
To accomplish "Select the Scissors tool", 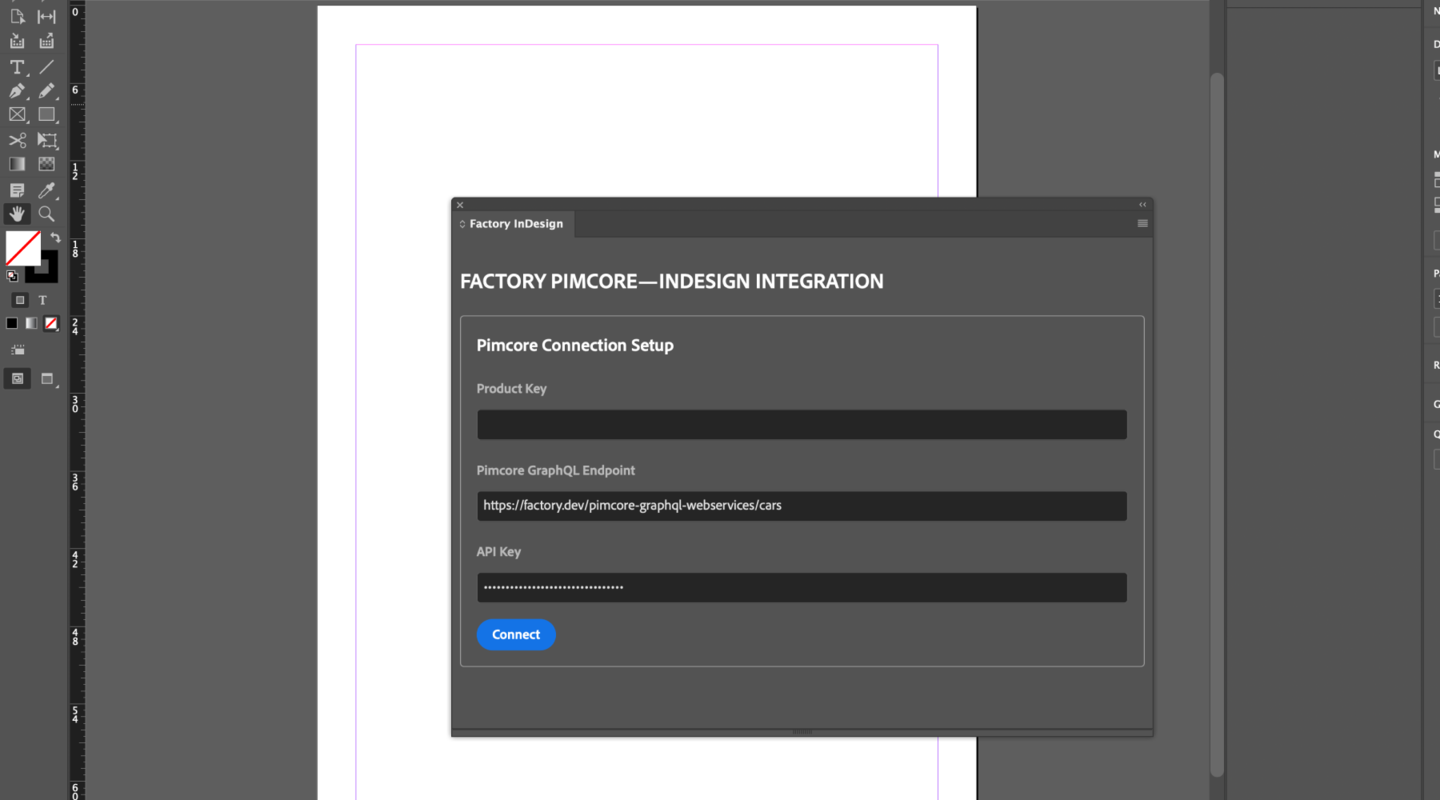I will (17, 140).
